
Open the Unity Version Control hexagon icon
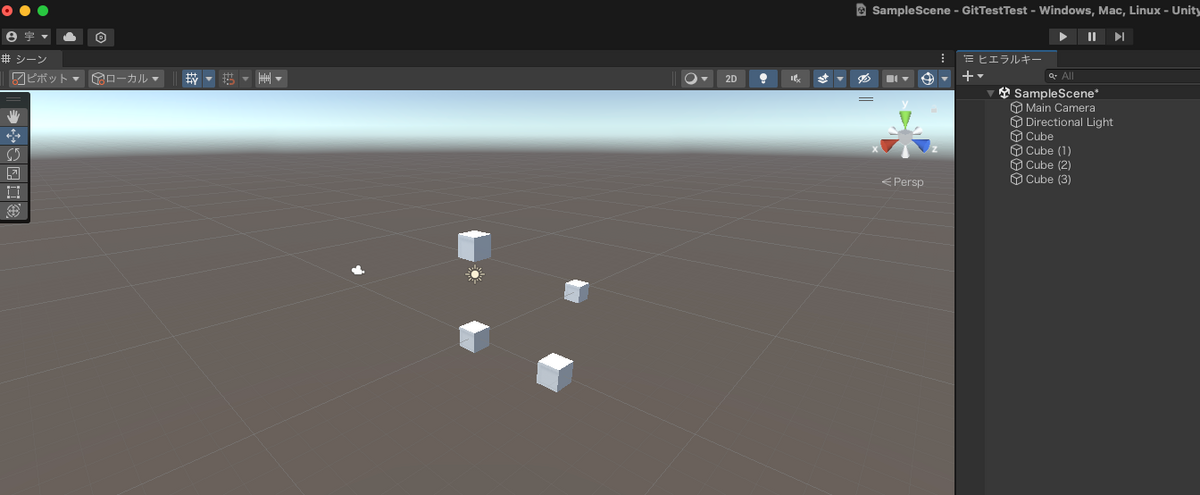pos(101,37)
